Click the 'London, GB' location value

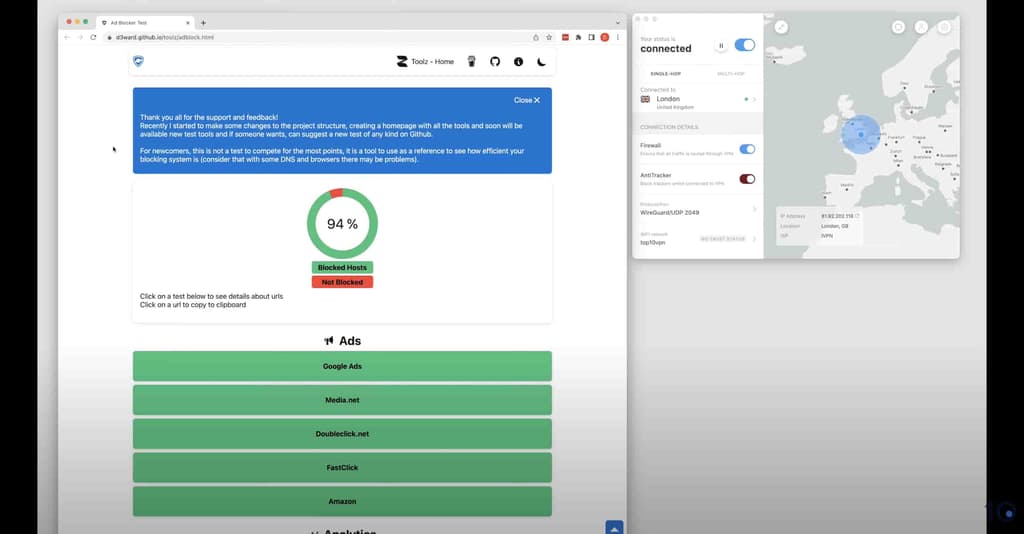click(834, 226)
